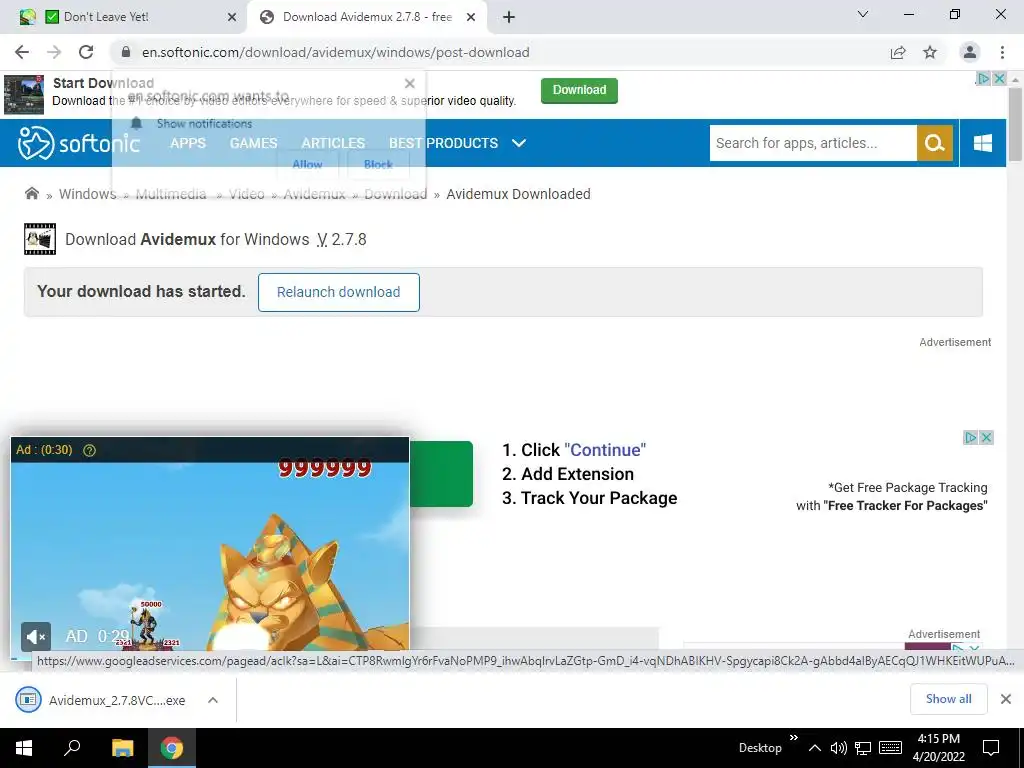
Task: View site info via the padlock icon
Action: (x=126, y=52)
